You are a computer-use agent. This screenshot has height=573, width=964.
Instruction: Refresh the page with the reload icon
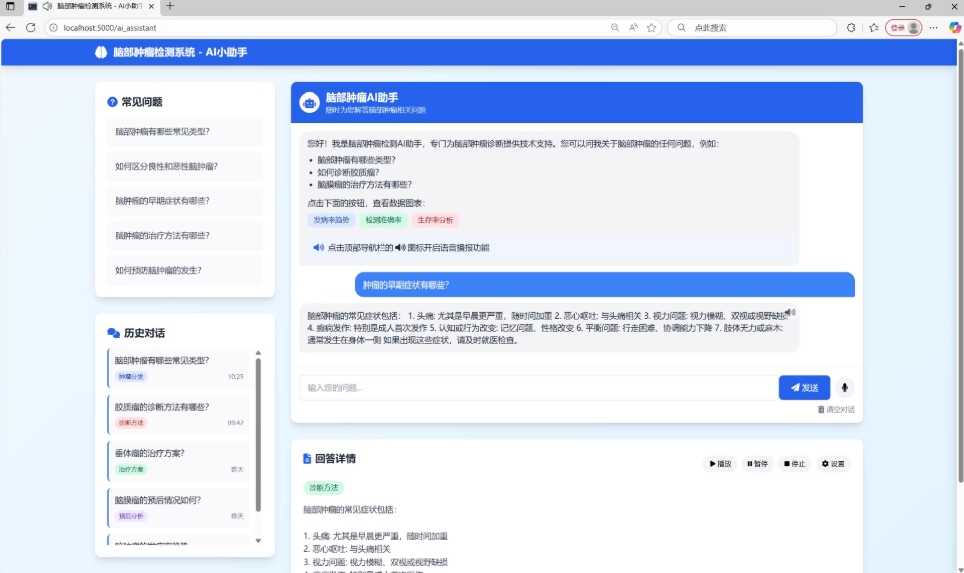pyautogui.click(x=31, y=28)
